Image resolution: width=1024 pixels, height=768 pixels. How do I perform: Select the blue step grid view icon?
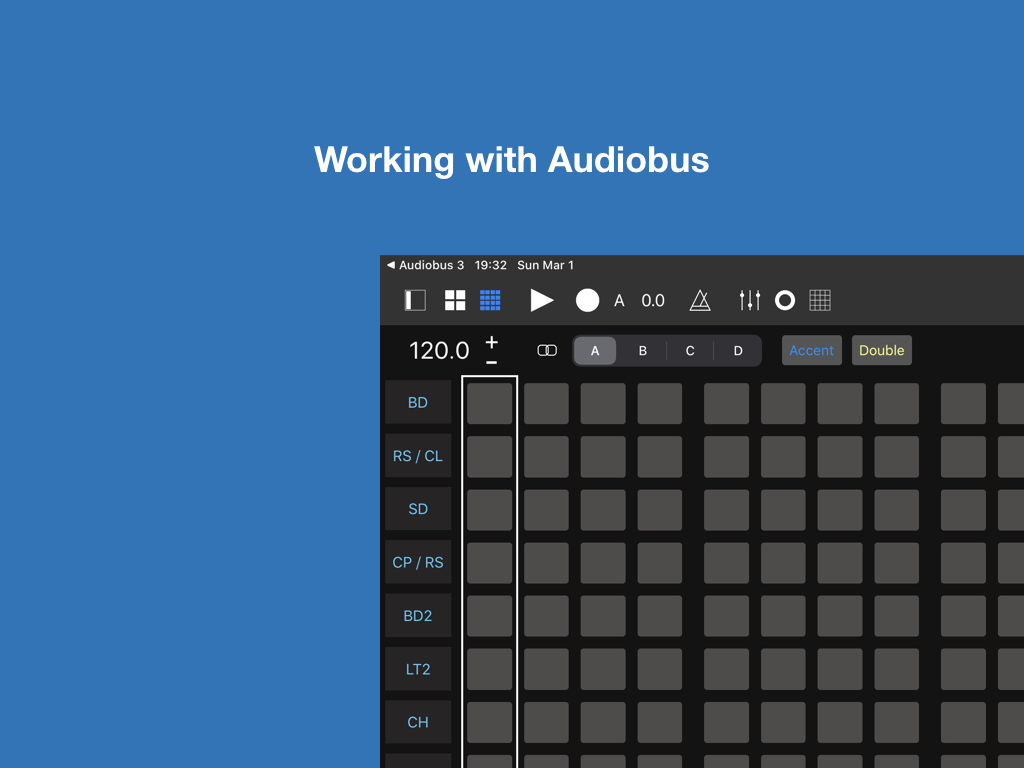(490, 300)
